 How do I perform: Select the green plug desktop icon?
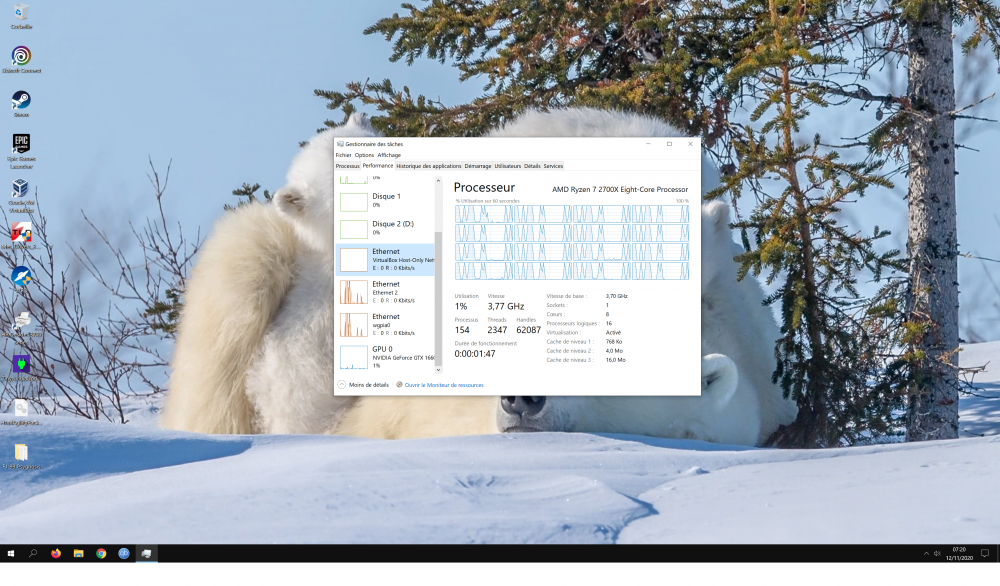pyautogui.click(x=21, y=364)
